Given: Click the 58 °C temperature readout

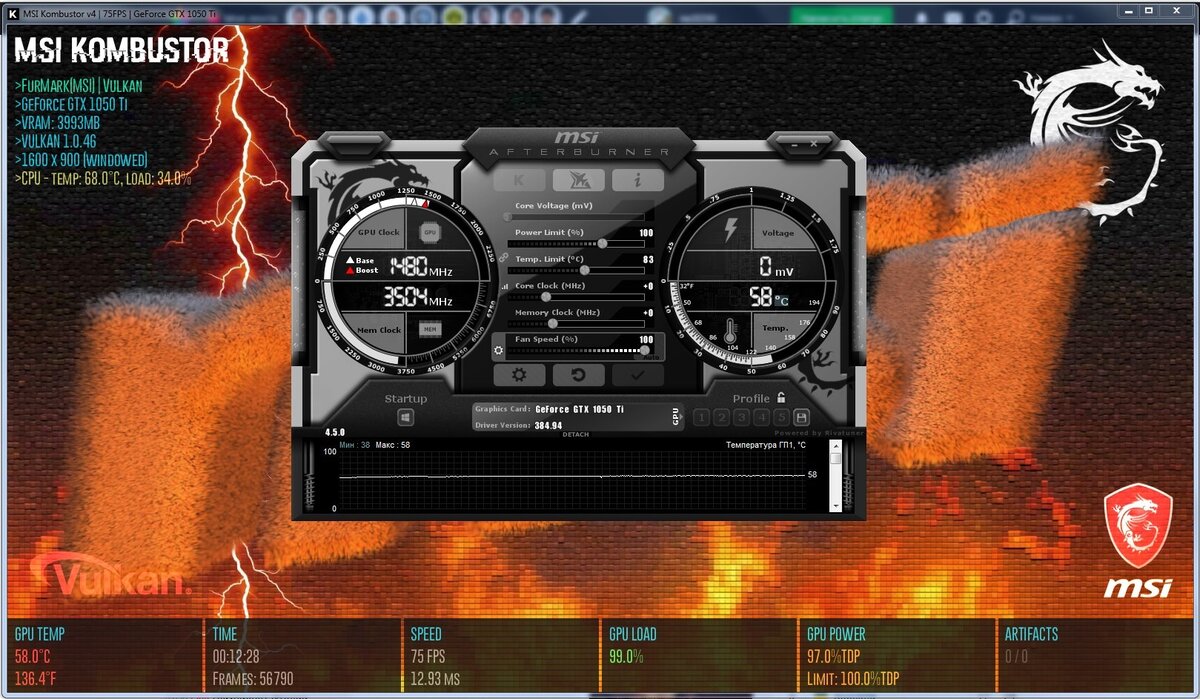Looking at the screenshot, I should tap(769, 297).
